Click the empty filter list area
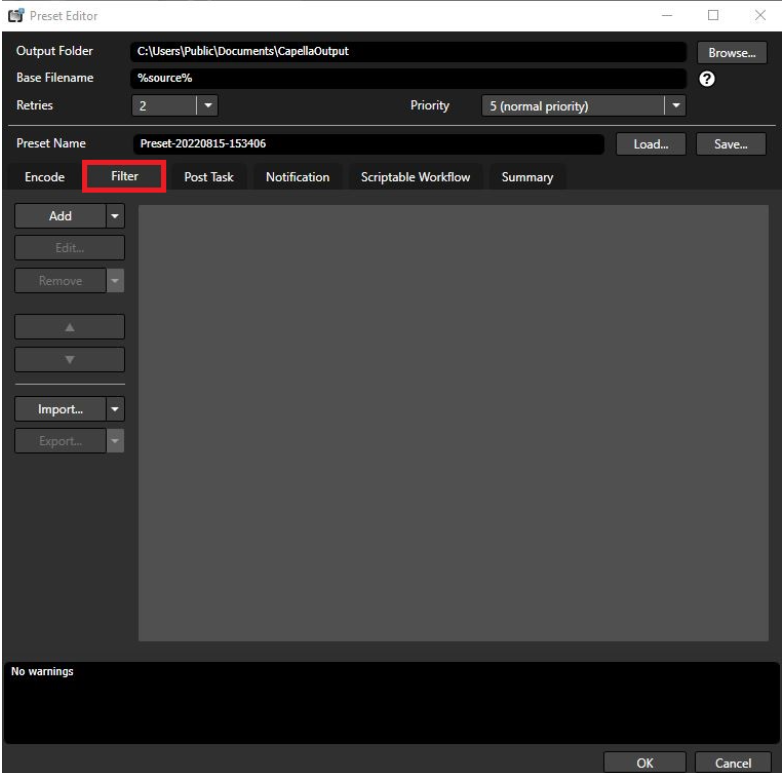The width and height of the screenshot is (782, 773). pyautogui.click(x=453, y=423)
